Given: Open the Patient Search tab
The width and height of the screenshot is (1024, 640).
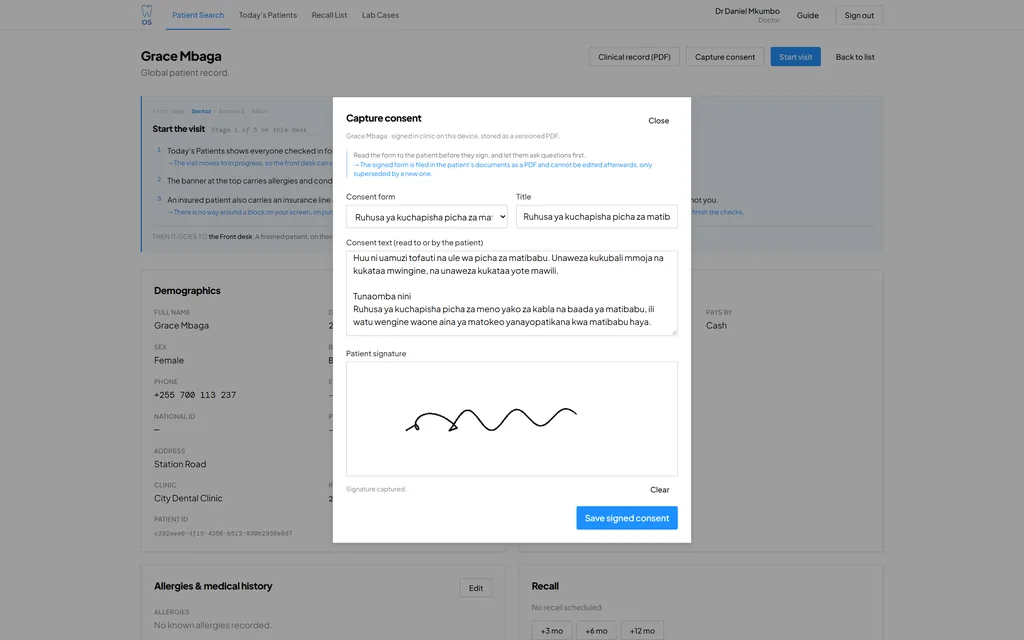Looking at the screenshot, I should coord(198,15).
